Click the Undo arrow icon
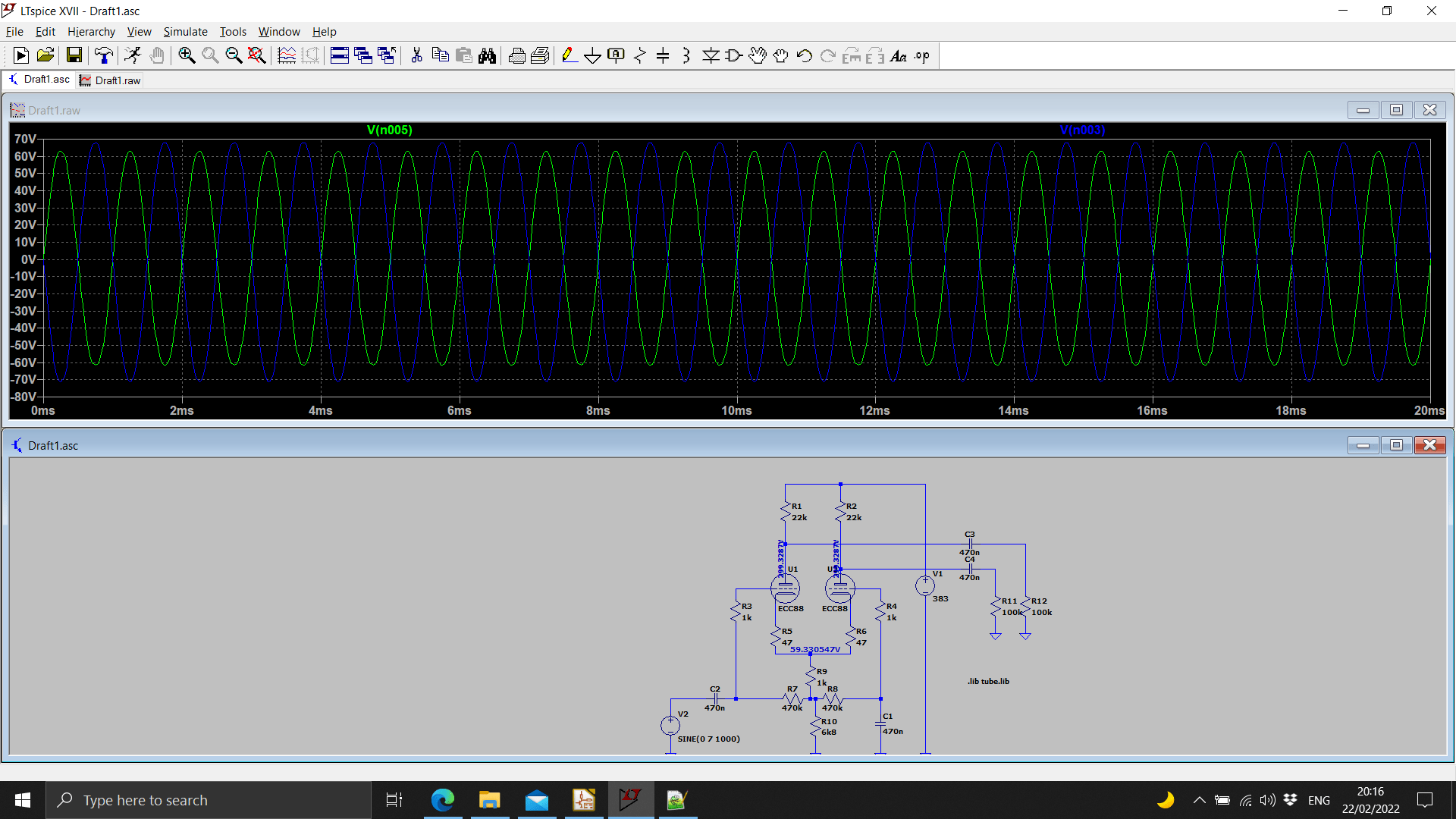 tap(805, 55)
